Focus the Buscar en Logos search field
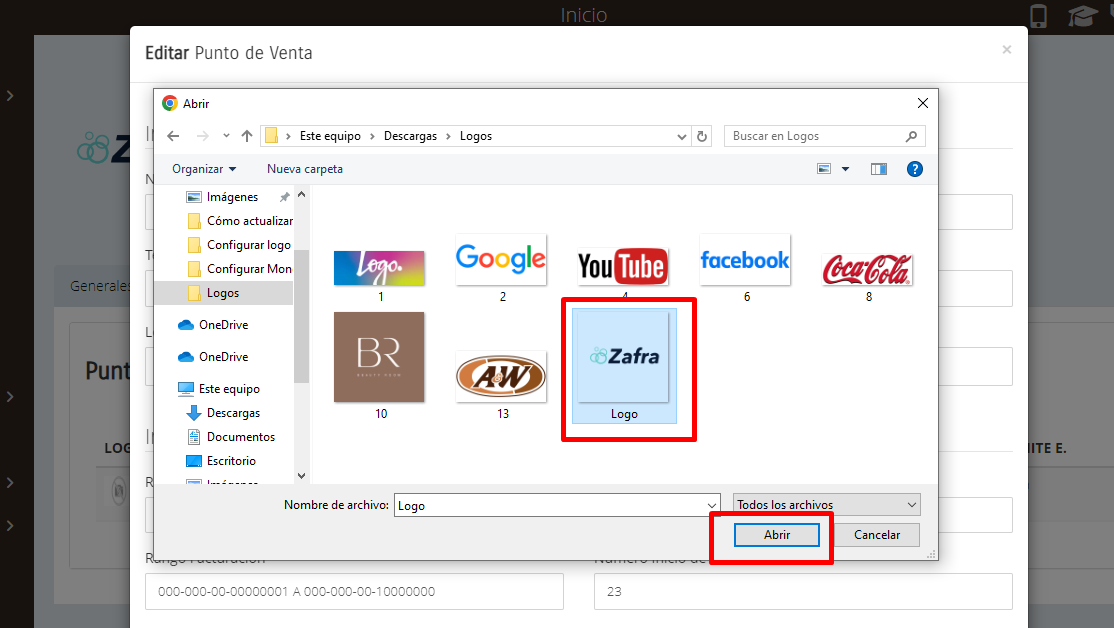The height and width of the screenshot is (628, 1114). coord(824,136)
